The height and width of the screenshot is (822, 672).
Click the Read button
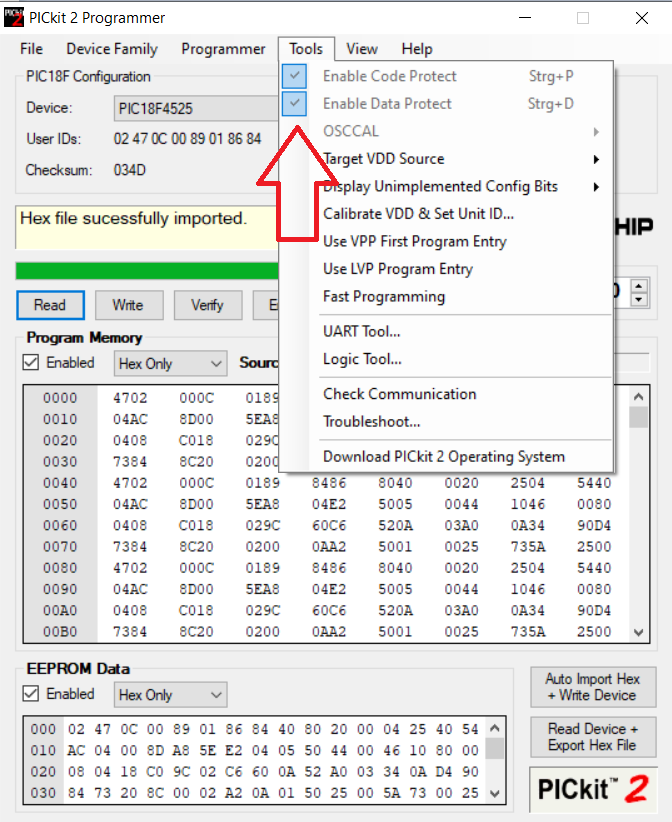point(50,305)
